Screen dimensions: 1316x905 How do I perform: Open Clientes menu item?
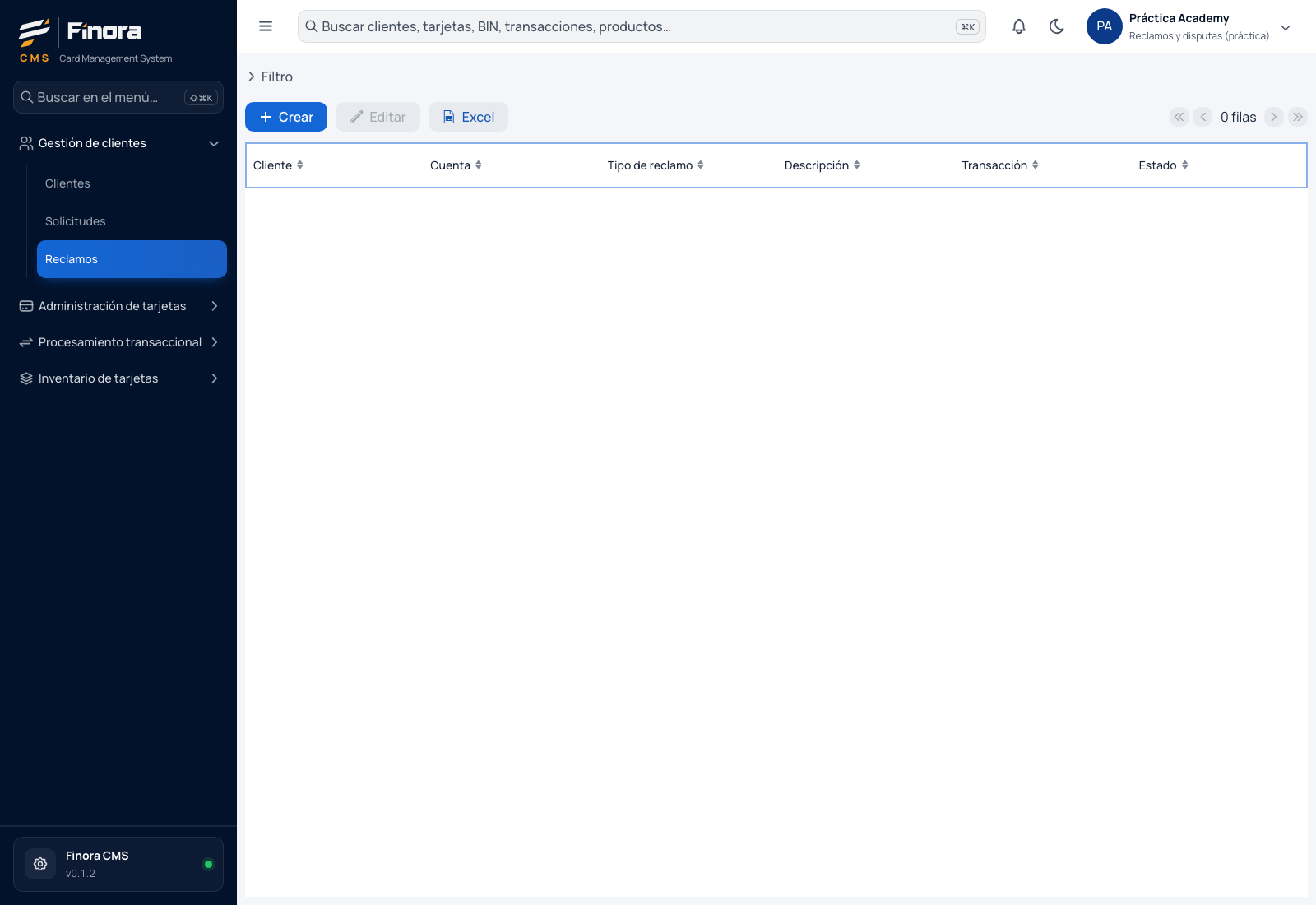pos(132,183)
